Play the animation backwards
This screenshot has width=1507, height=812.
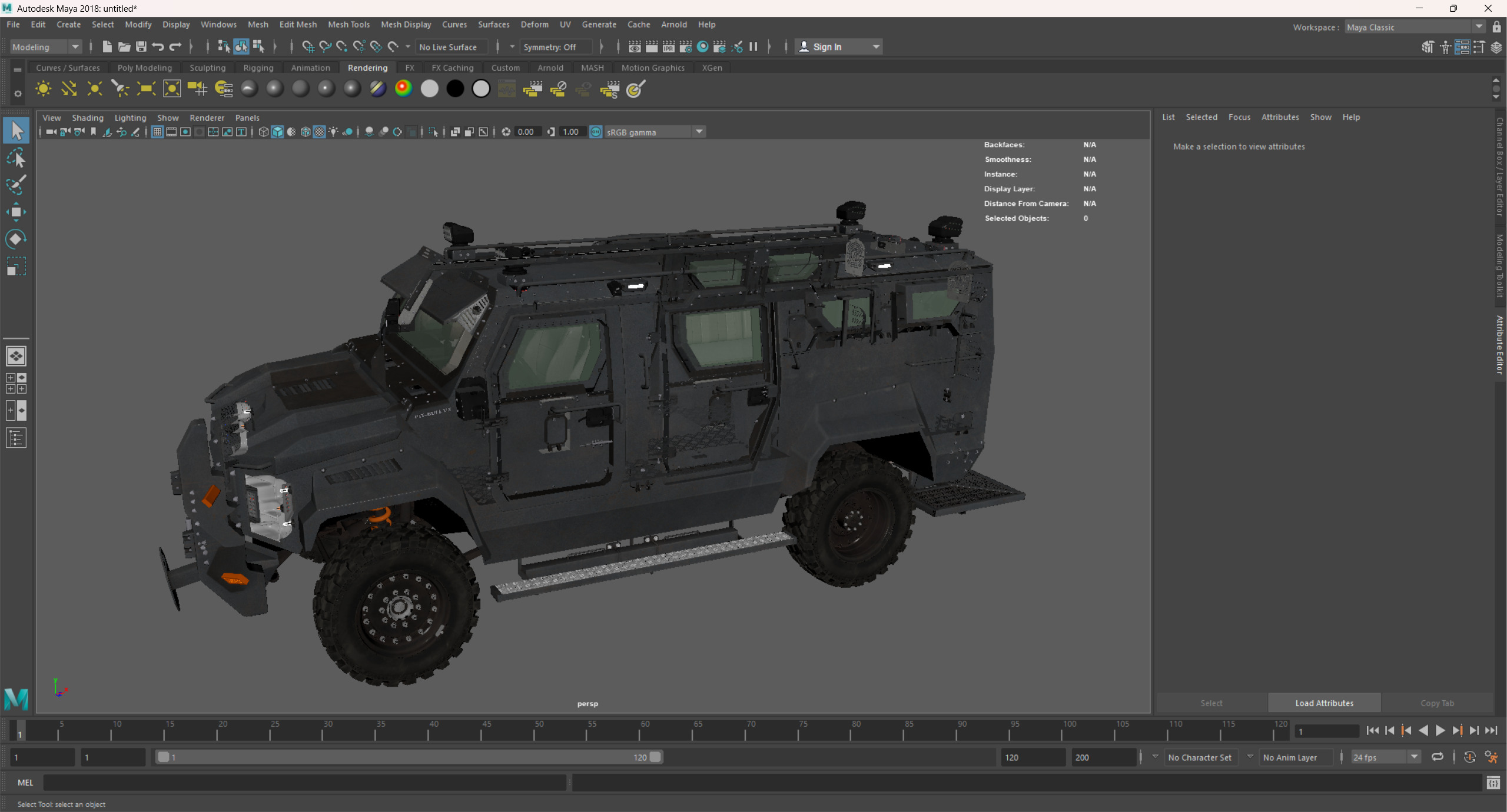(1423, 730)
